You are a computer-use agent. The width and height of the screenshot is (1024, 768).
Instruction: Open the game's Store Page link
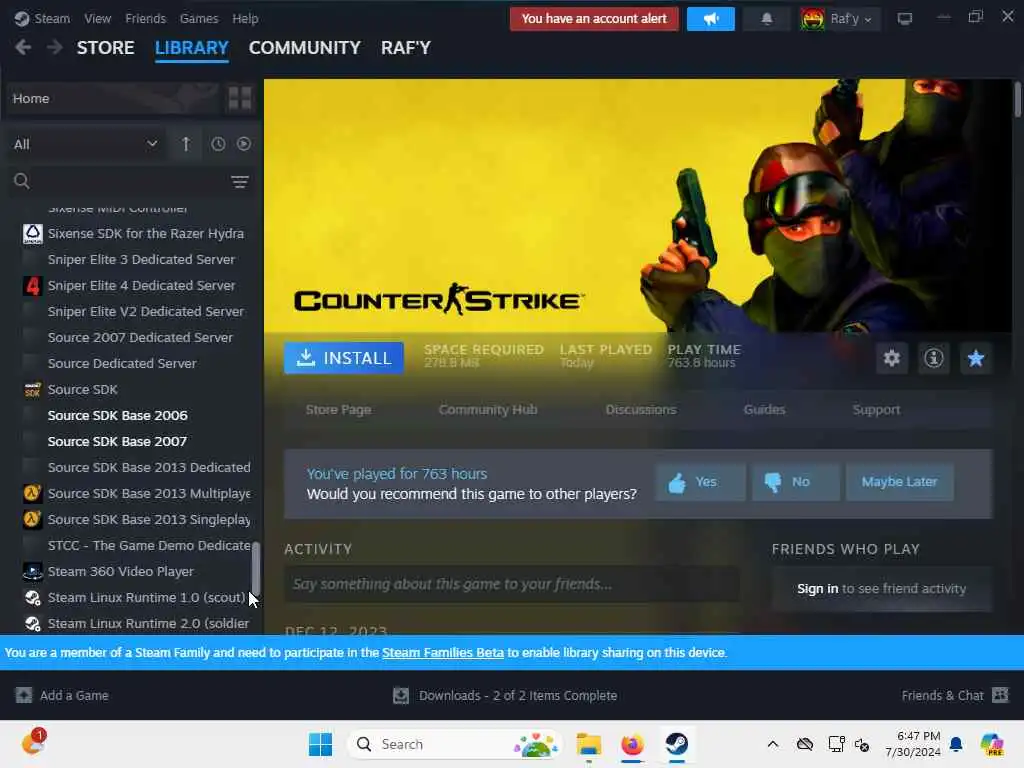coord(338,409)
